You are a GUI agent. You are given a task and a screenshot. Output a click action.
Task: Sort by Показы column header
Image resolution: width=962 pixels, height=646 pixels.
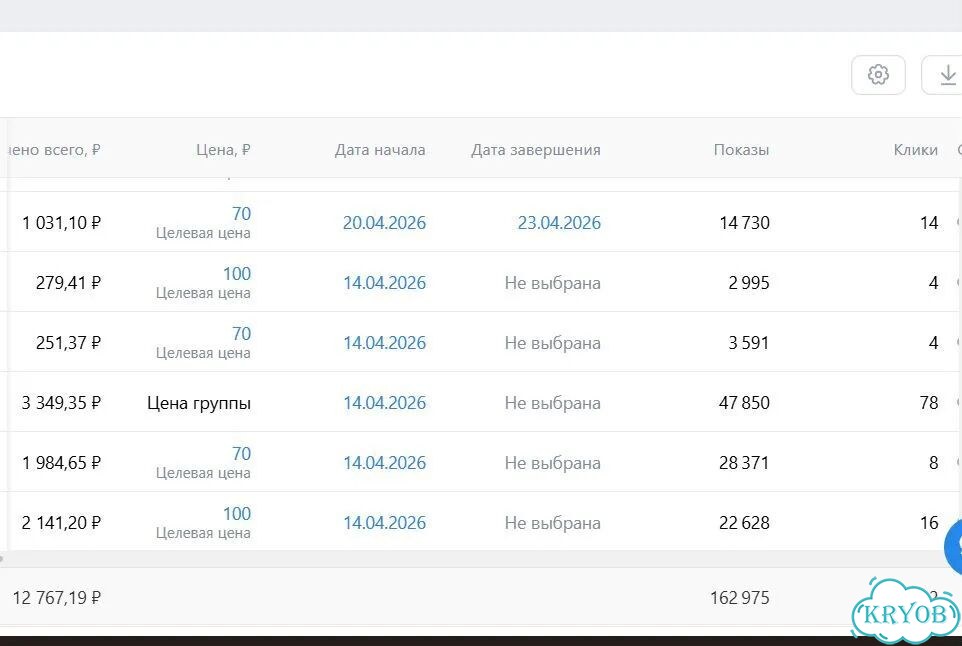[x=741, y=150]
